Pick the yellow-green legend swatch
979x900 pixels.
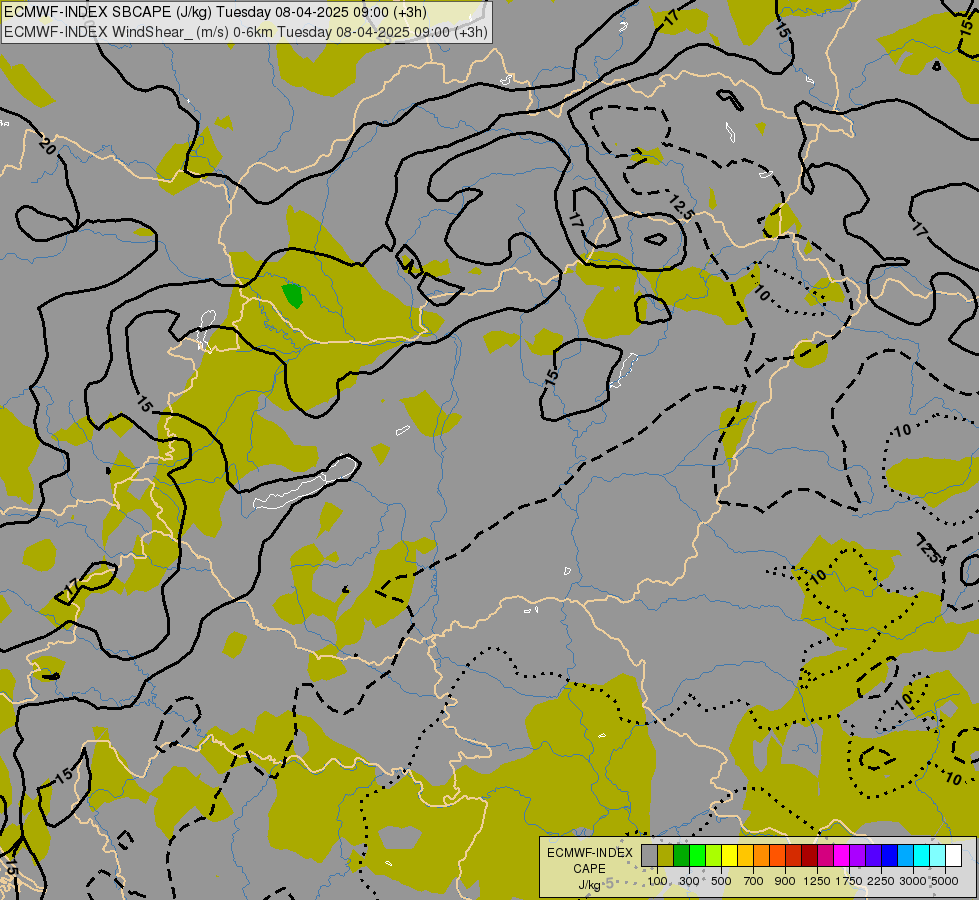713,856
